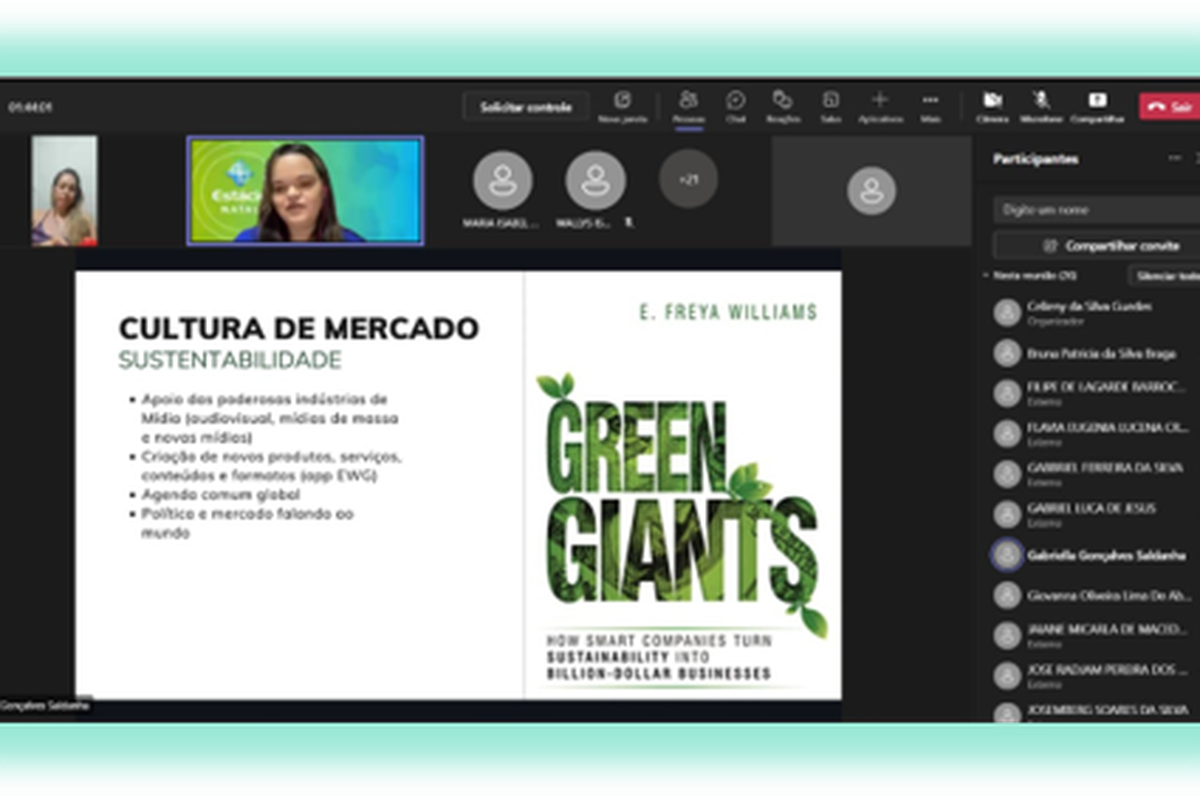Click the CULTURA DE MERCADO slide title
The height and width of the screenshot is (799, 1200).
[299, 328]
